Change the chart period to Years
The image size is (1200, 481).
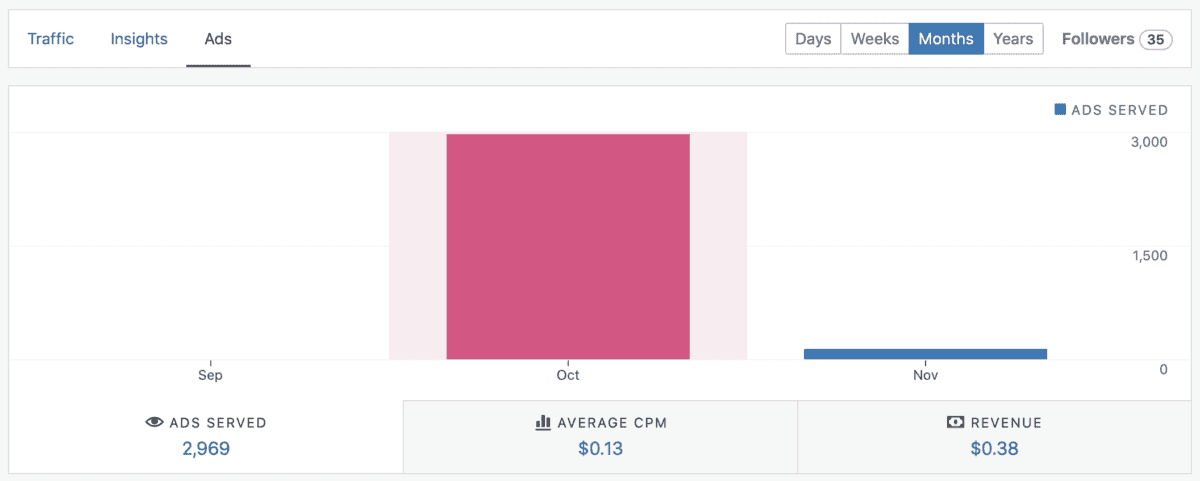point(1013,39)
